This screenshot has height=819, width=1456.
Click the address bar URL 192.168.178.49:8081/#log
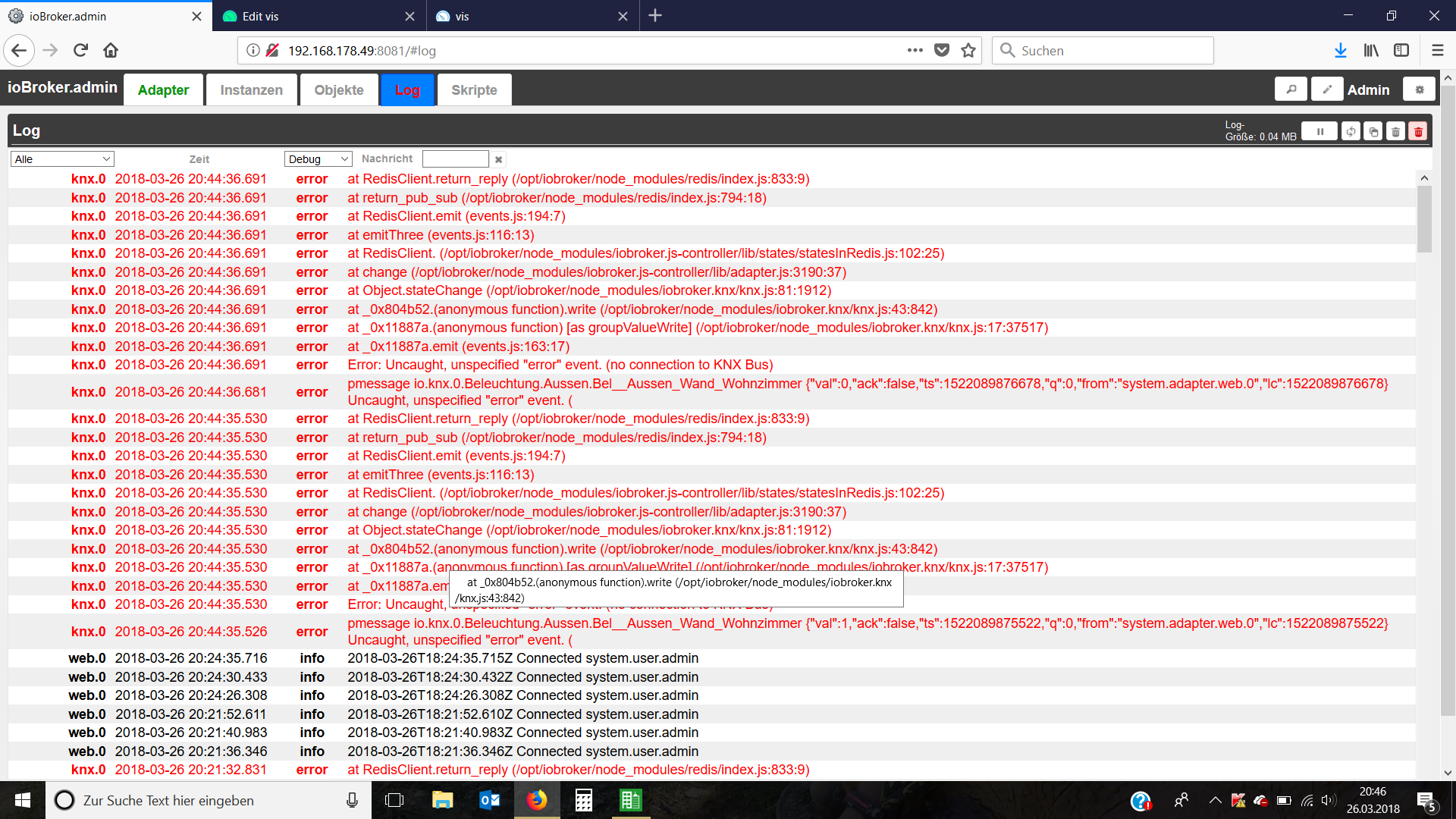tap(362, 51)
